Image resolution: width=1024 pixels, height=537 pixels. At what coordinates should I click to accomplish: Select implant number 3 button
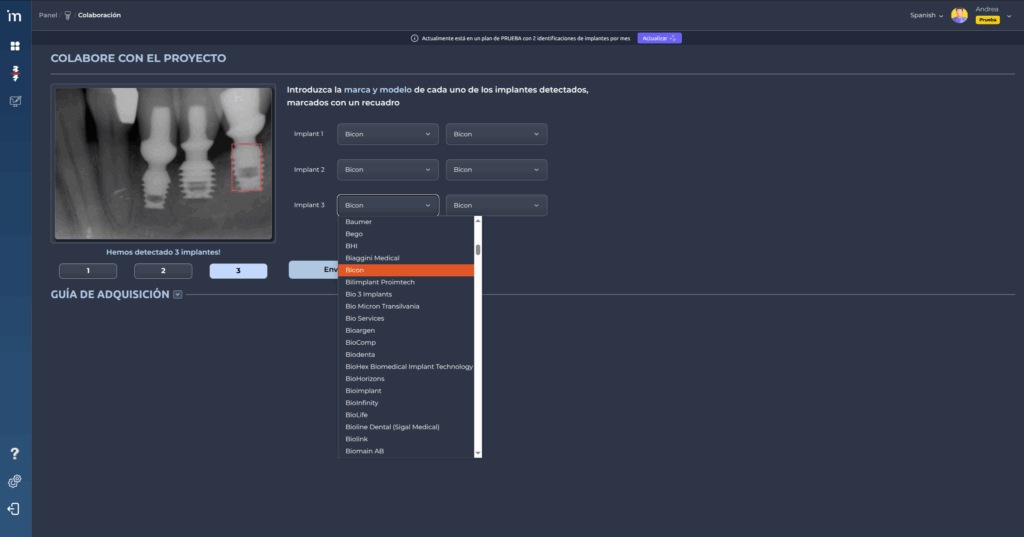click(x=238, y=271)
